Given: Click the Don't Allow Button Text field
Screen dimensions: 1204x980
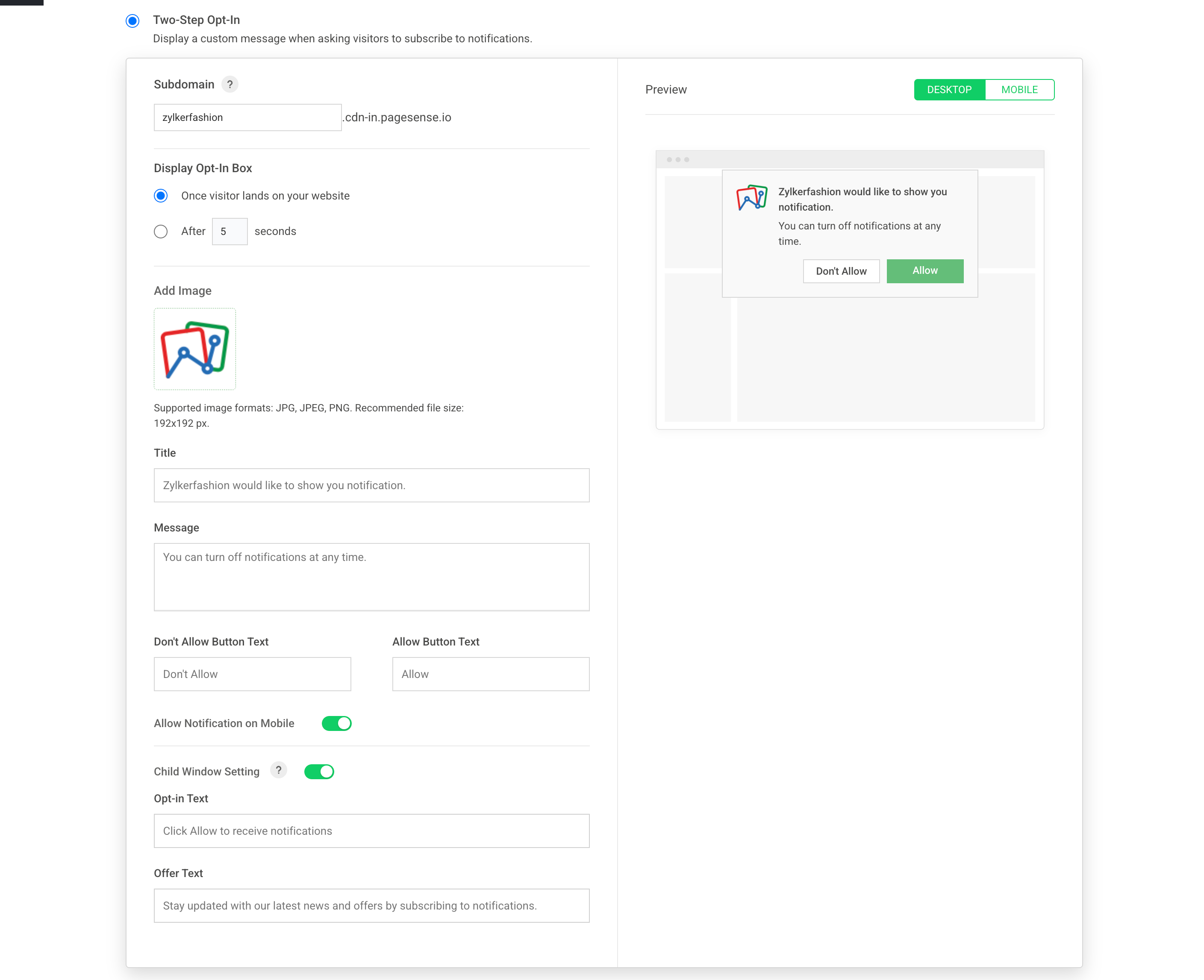Looking at the screenshot, I should pos(252,674).
